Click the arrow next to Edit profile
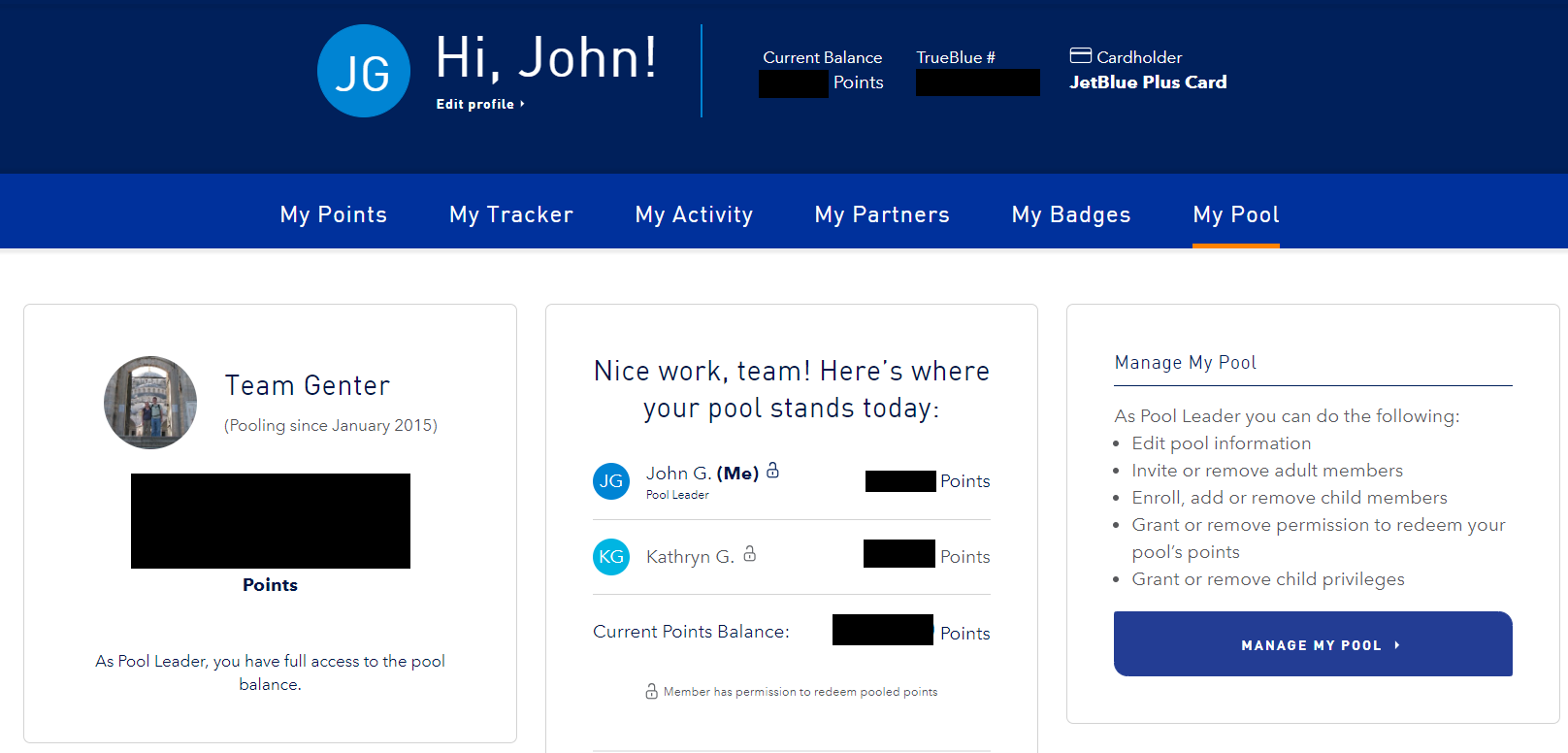The height and width of the screenshot is (753, 1568). [522, 104]
